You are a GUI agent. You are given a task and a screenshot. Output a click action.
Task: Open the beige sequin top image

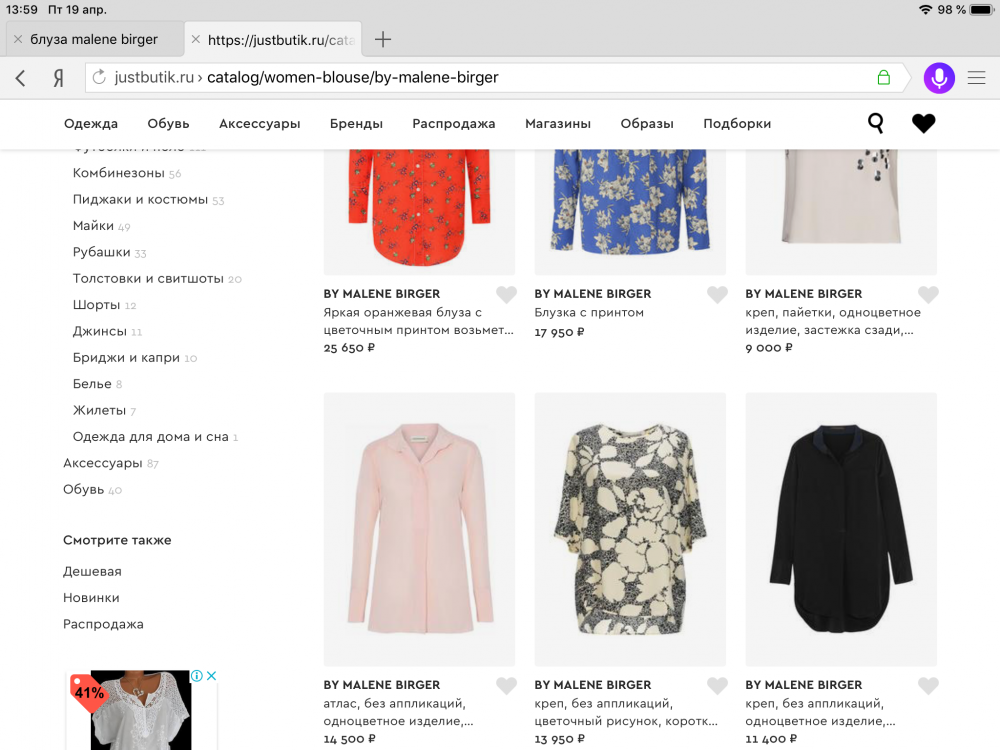(841, 212)
